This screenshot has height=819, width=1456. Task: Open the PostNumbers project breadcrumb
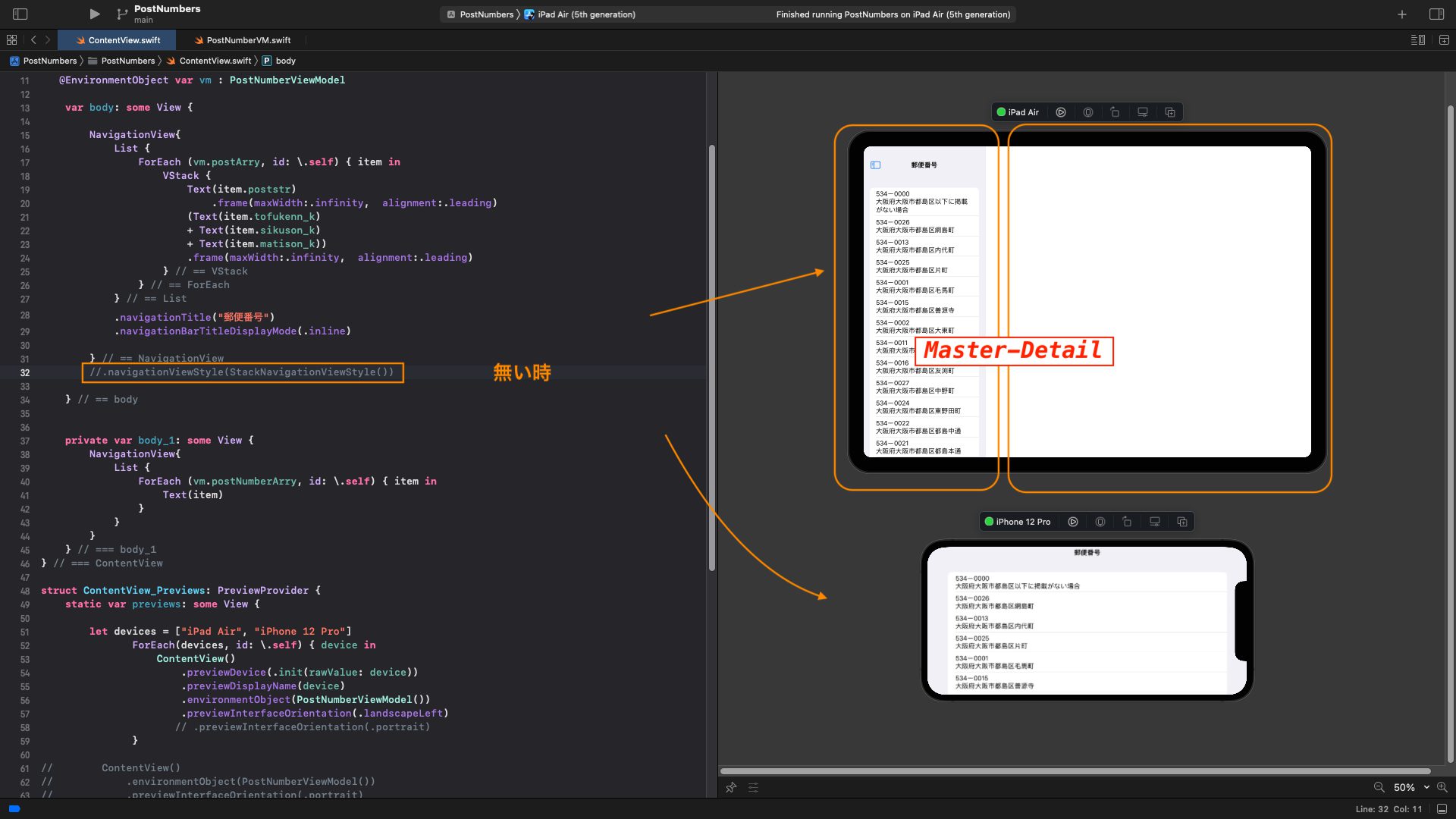43,61
